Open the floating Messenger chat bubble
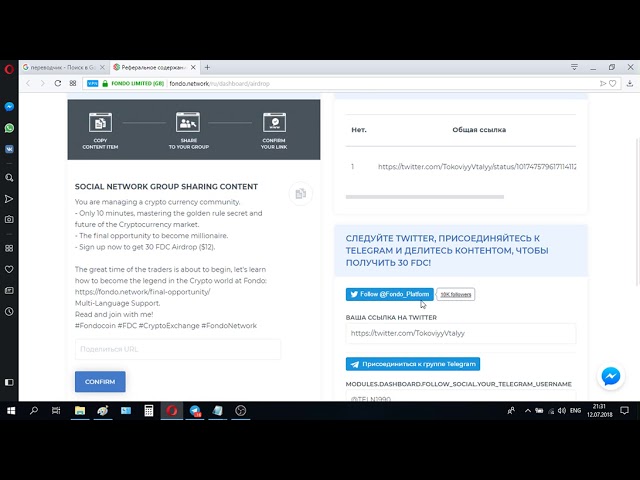Image resolution: width=640 pixels, height=480 pixels. point(611,376)
